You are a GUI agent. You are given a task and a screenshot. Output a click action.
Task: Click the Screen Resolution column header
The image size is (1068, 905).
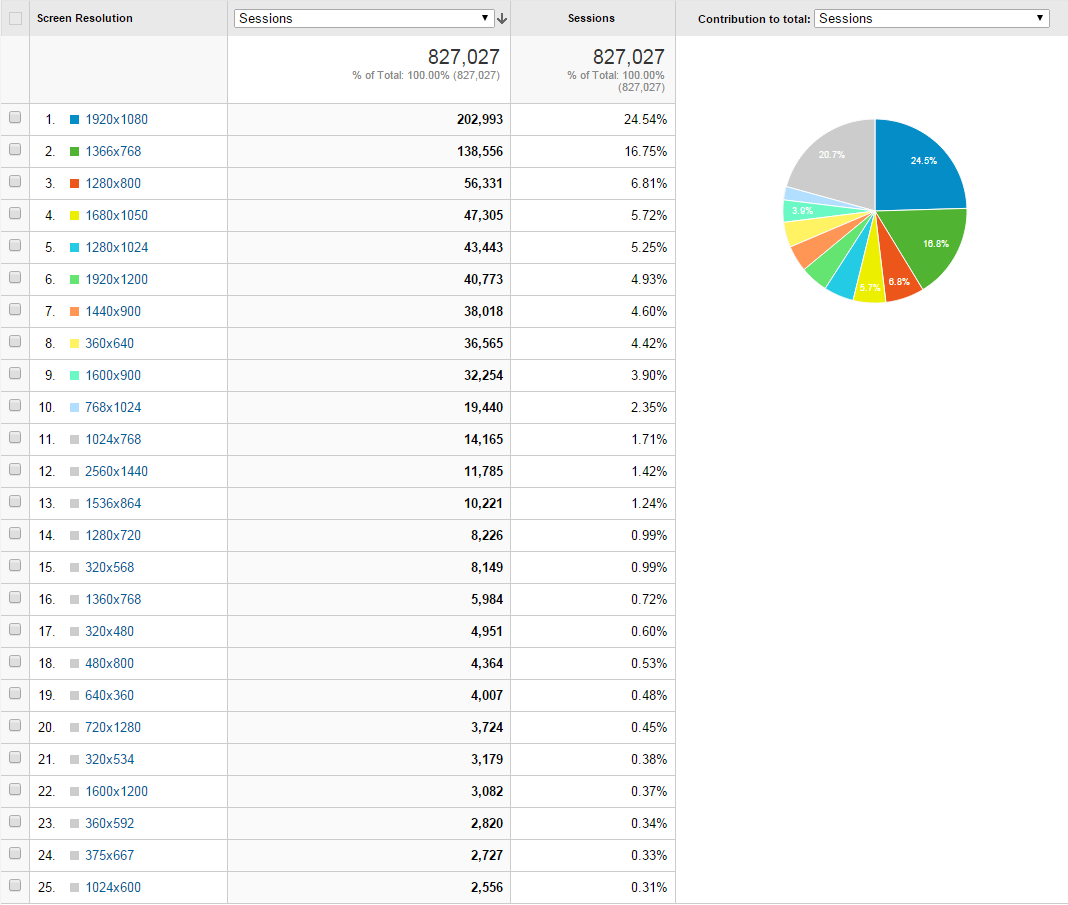[84, 18]
